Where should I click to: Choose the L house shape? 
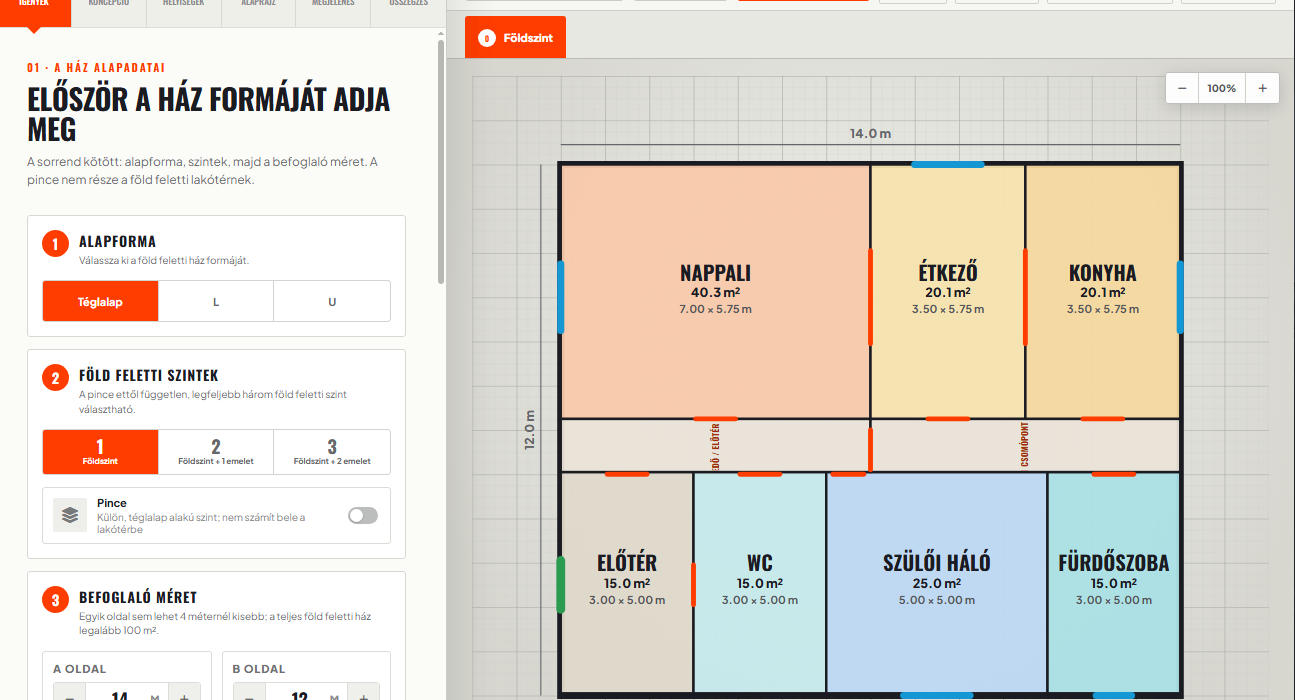216,301
